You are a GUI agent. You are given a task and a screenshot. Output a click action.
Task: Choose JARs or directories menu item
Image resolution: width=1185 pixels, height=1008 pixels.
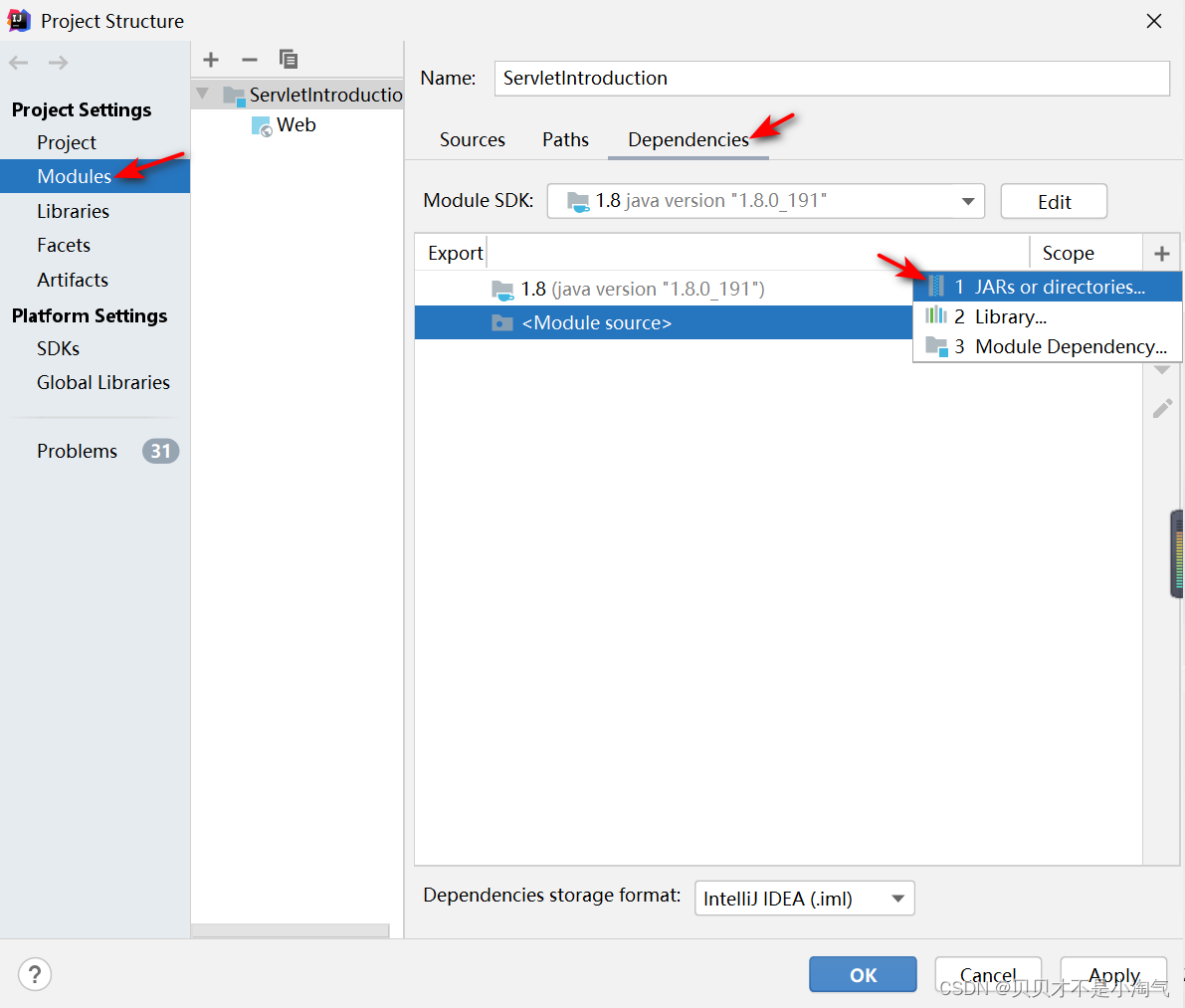point(1048,287)
